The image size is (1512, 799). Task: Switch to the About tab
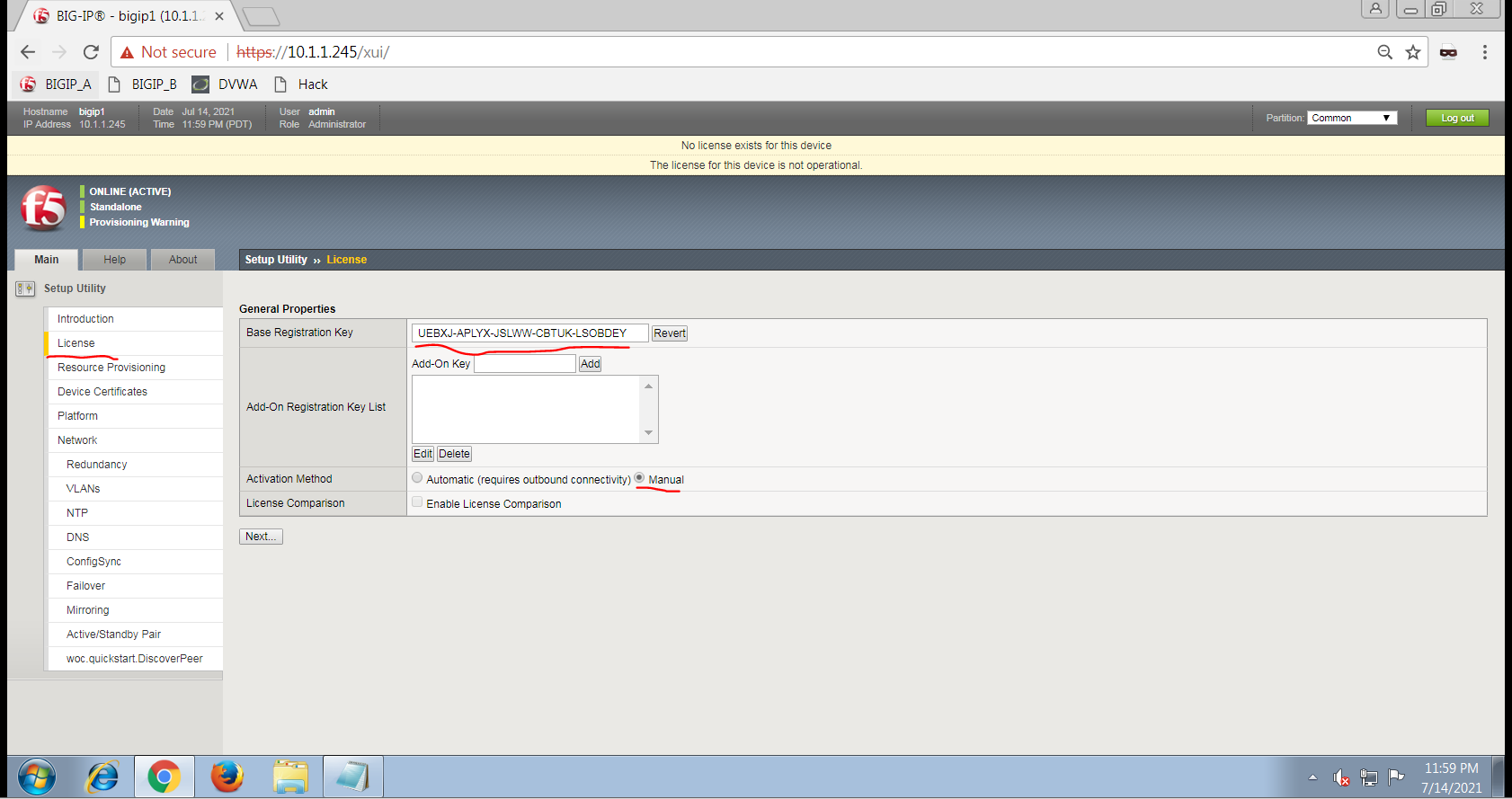tap(182, 260)
